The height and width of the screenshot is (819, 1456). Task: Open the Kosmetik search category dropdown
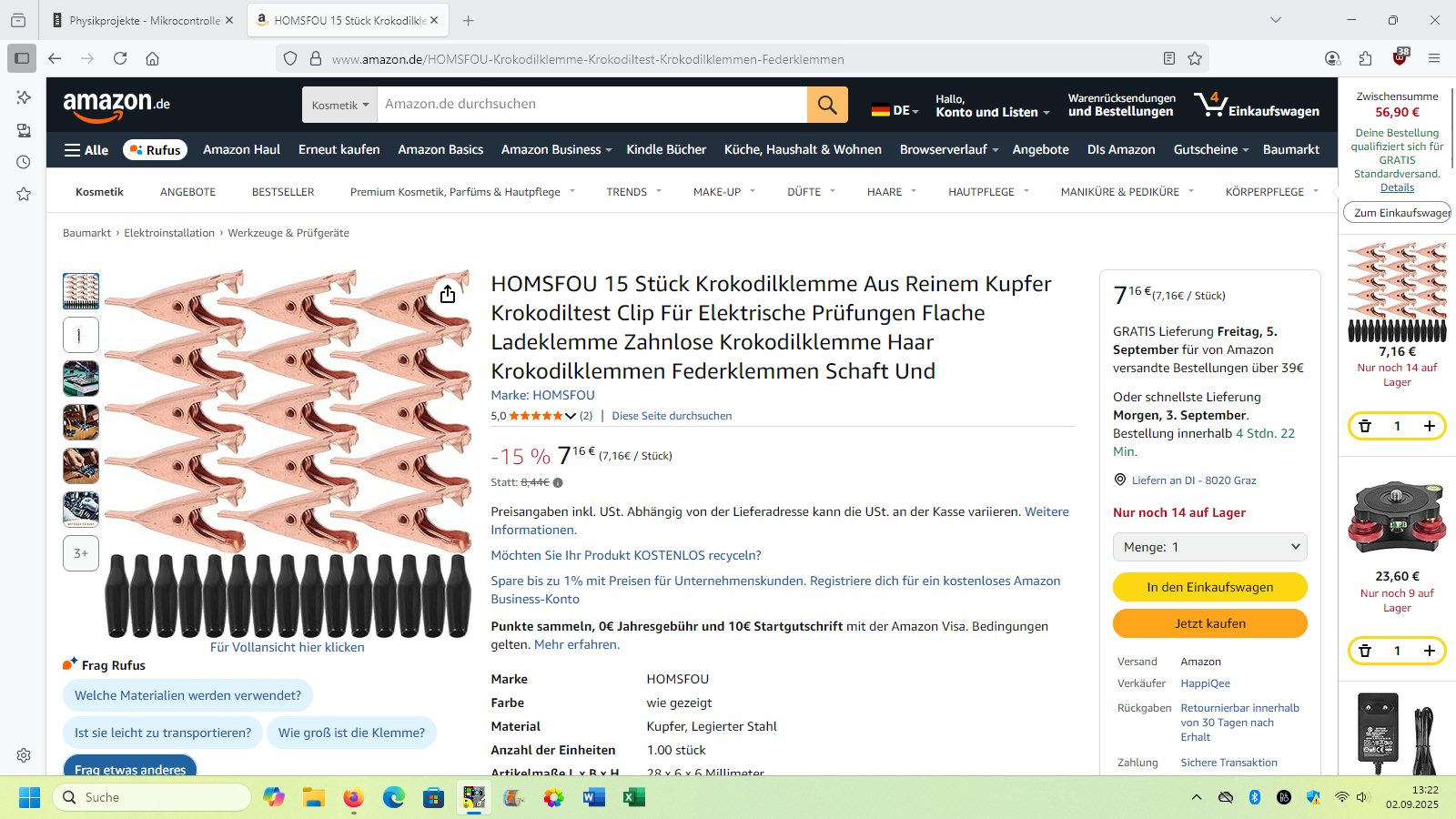coord(339,105)
